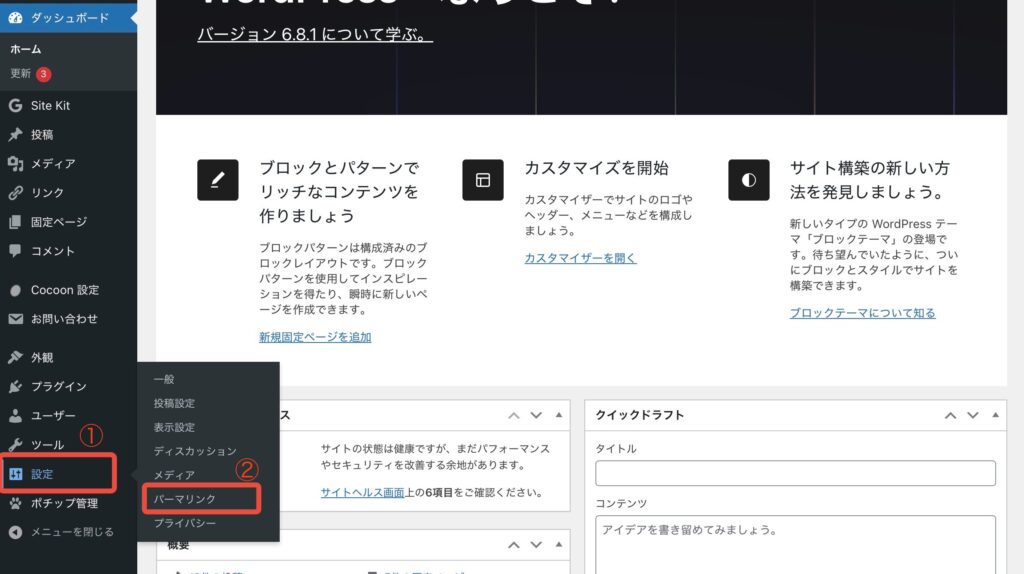Viewport: 1024px width, 574px height.
Task: Move the 概要 widget up
Action: tap(514, 545)
